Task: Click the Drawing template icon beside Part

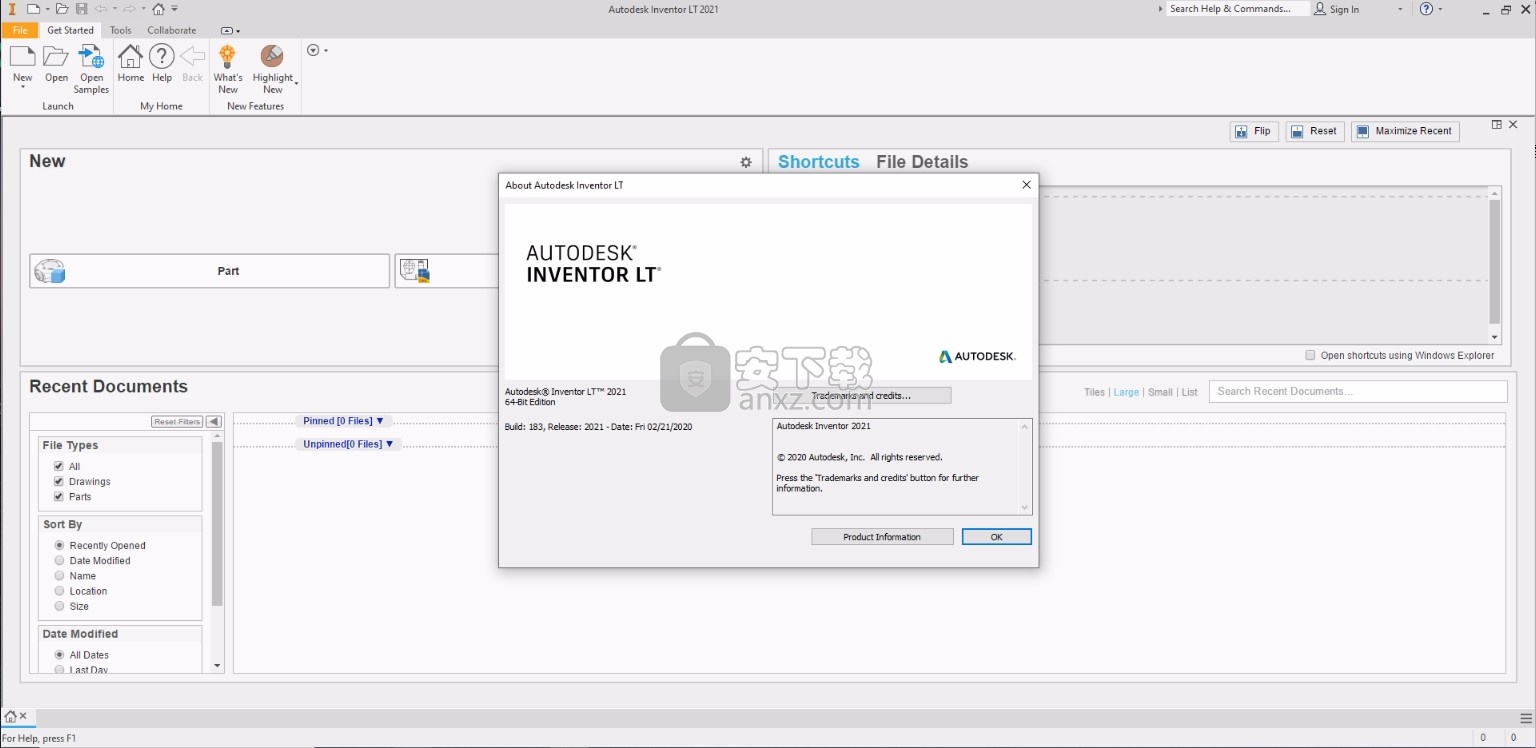Action: pos(415,271)
